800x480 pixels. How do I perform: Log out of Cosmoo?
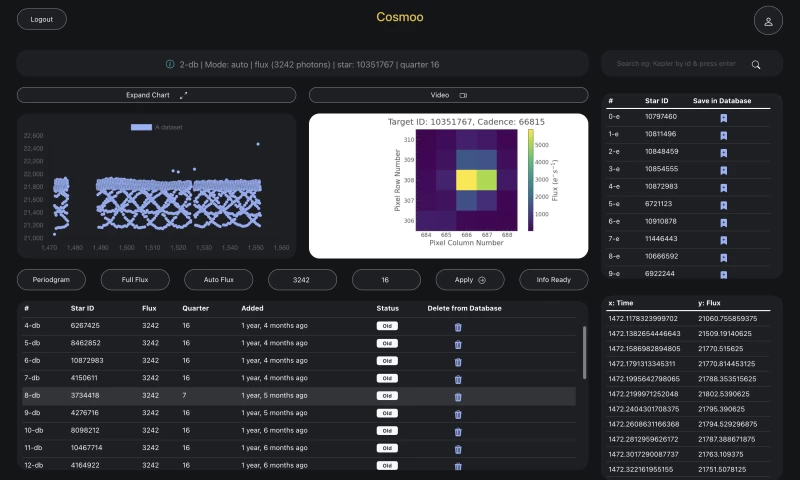(42, 19)
